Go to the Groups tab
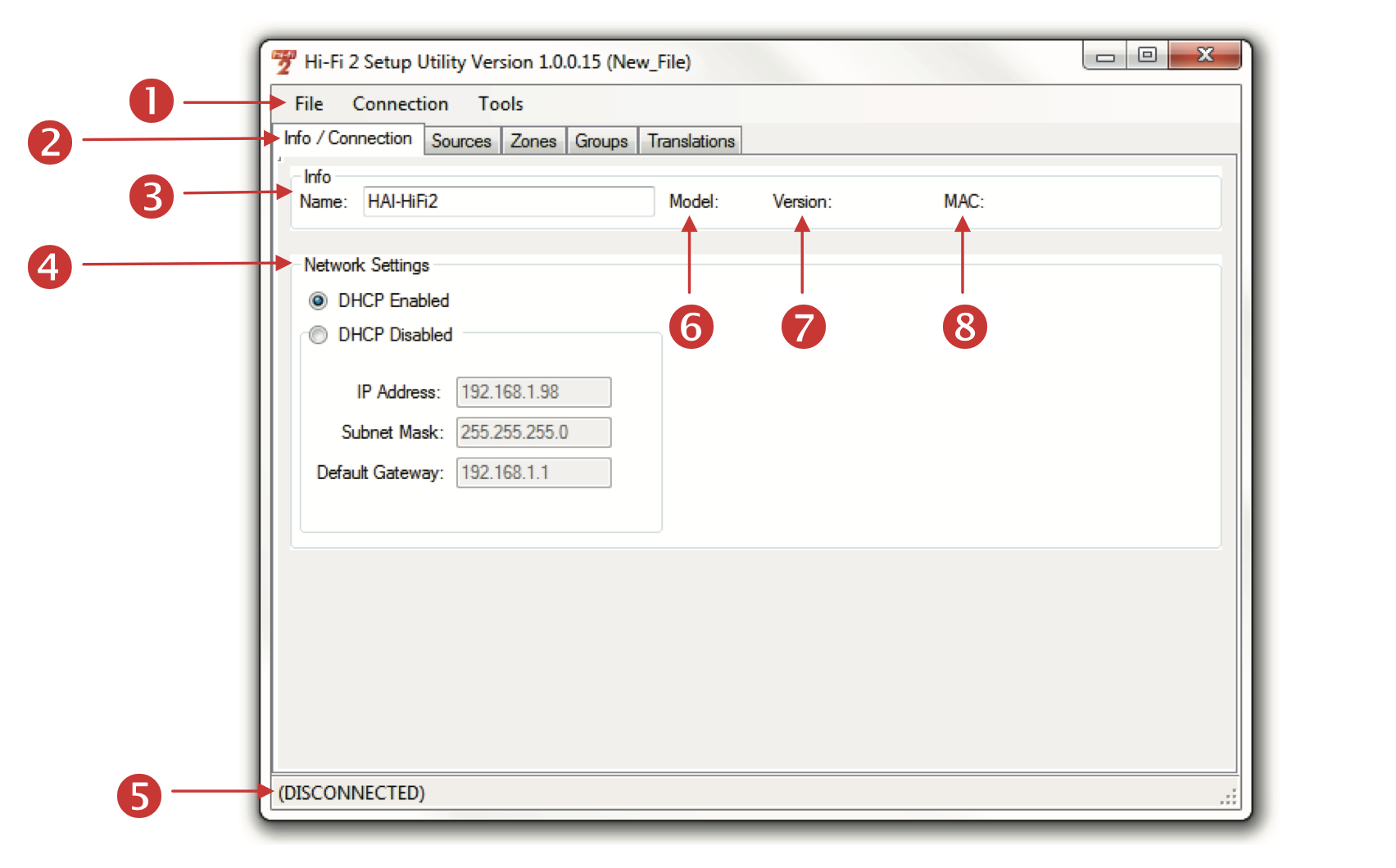This screenshot has height=868, width=1396. click(601, 141)
